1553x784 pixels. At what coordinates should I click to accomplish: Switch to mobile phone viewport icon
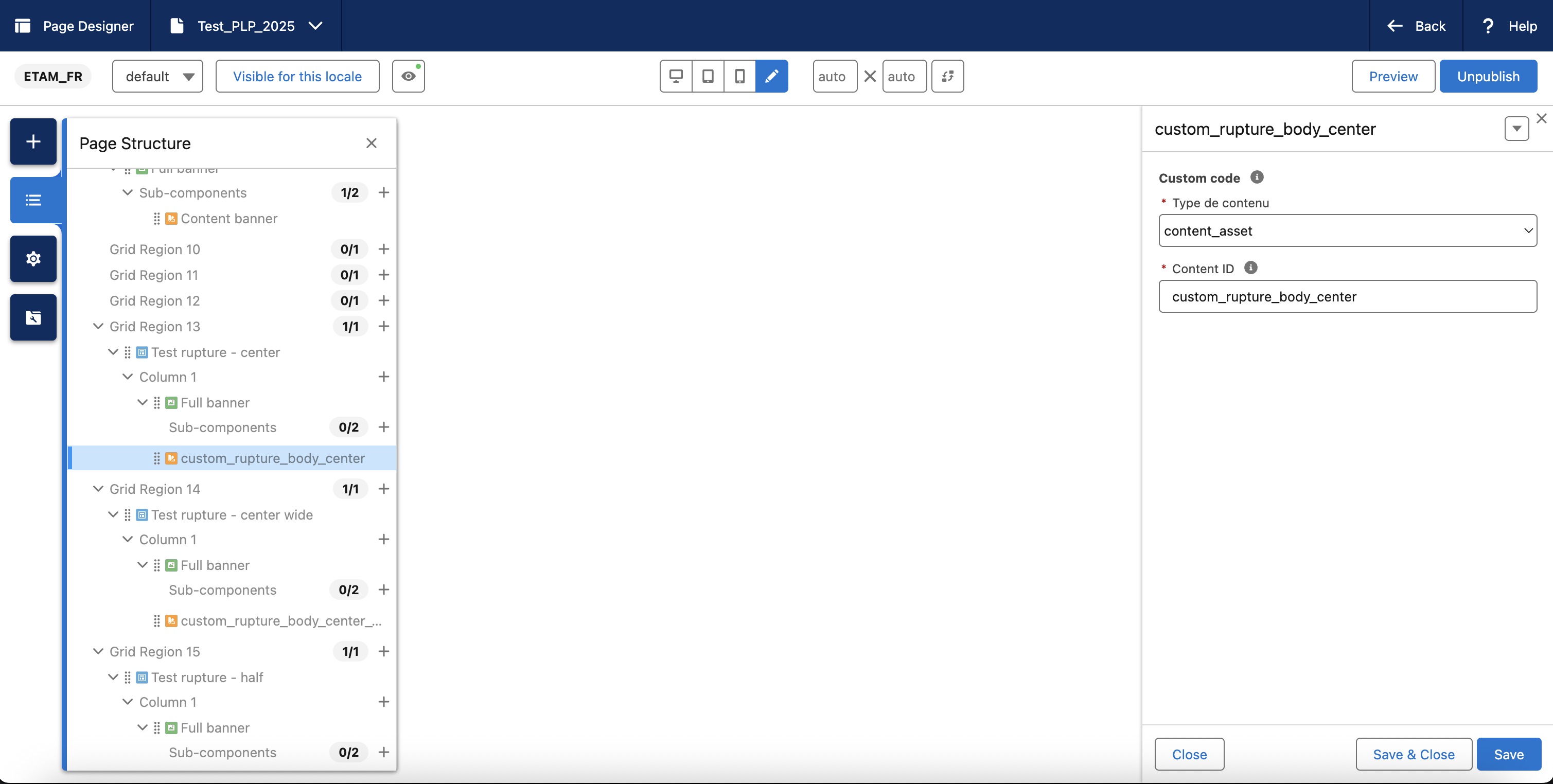pyautogui.click(x=740, y=76)
